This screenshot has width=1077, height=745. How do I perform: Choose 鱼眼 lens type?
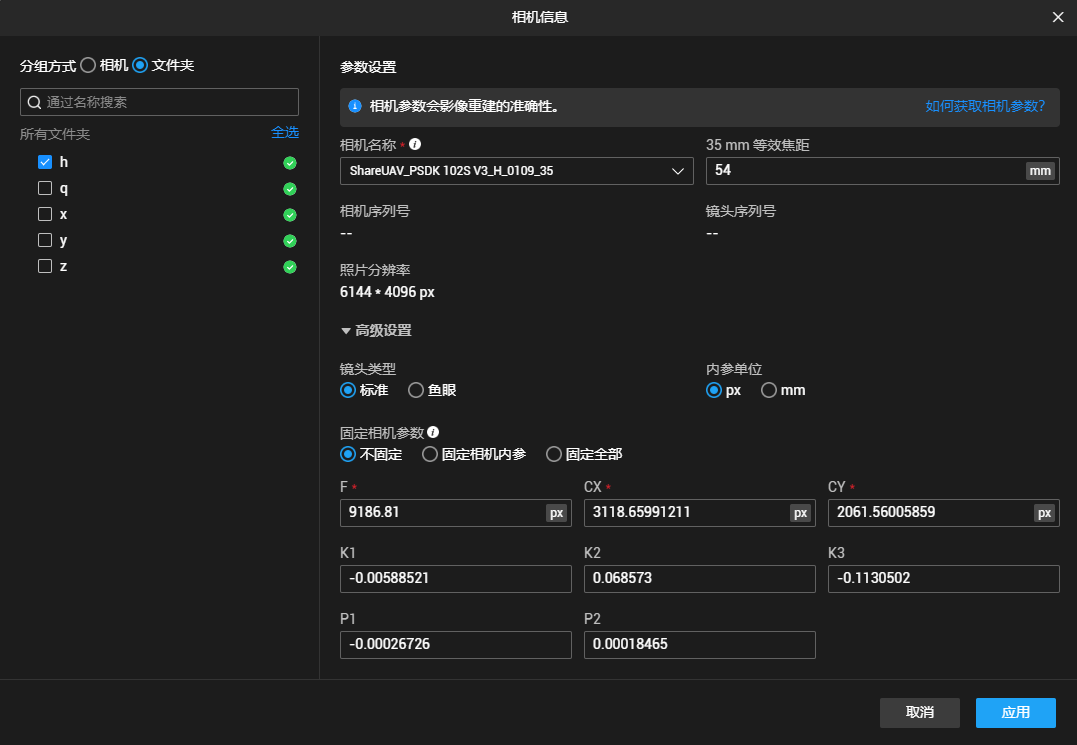(416, 390)
